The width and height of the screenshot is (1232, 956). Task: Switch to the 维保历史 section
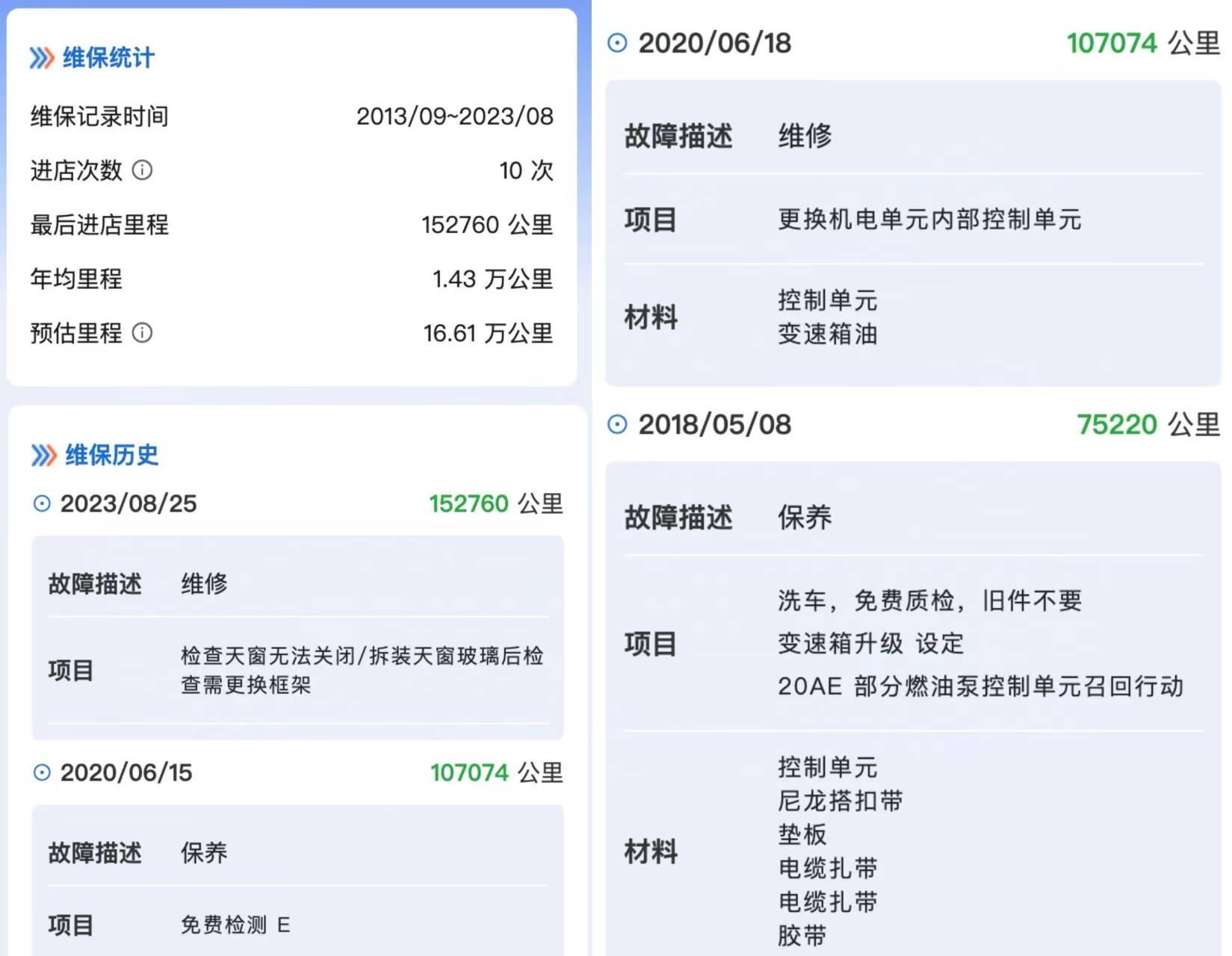click(108, 456)
